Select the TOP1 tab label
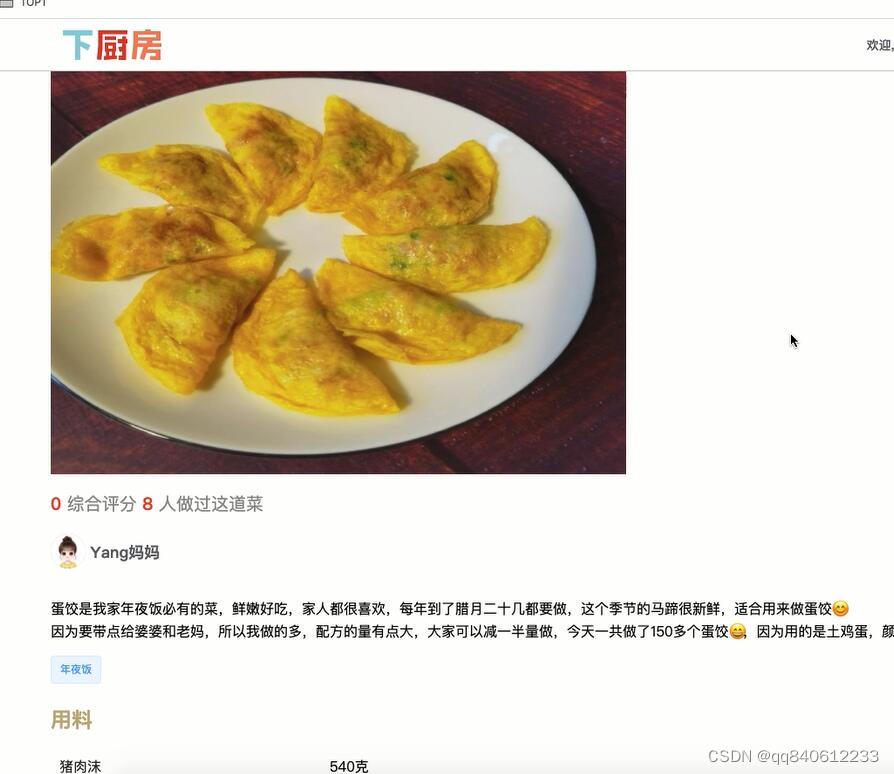 point(34,3)
